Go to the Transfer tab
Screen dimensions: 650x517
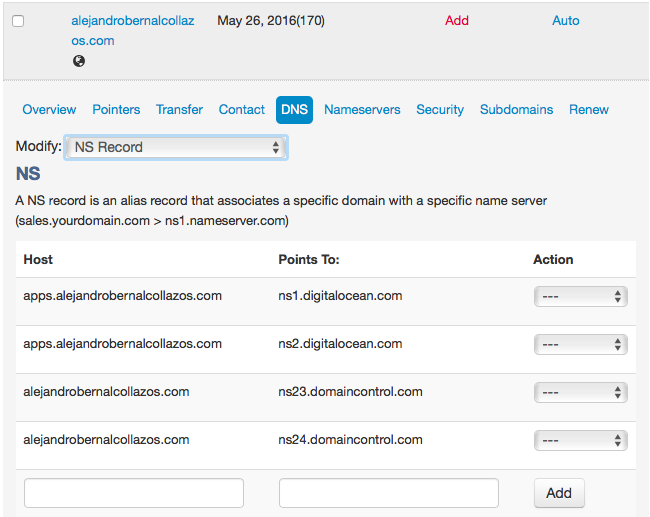point(179,109)
